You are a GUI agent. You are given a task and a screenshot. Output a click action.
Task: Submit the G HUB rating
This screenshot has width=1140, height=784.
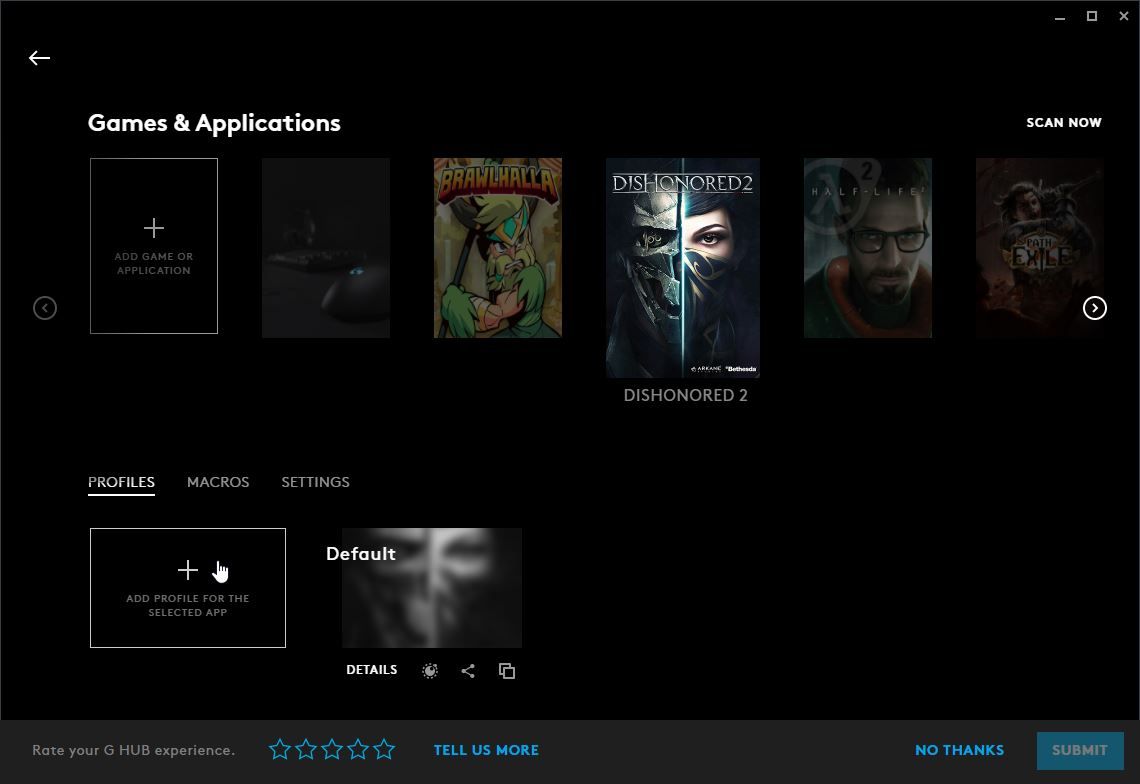(1080, 751)
